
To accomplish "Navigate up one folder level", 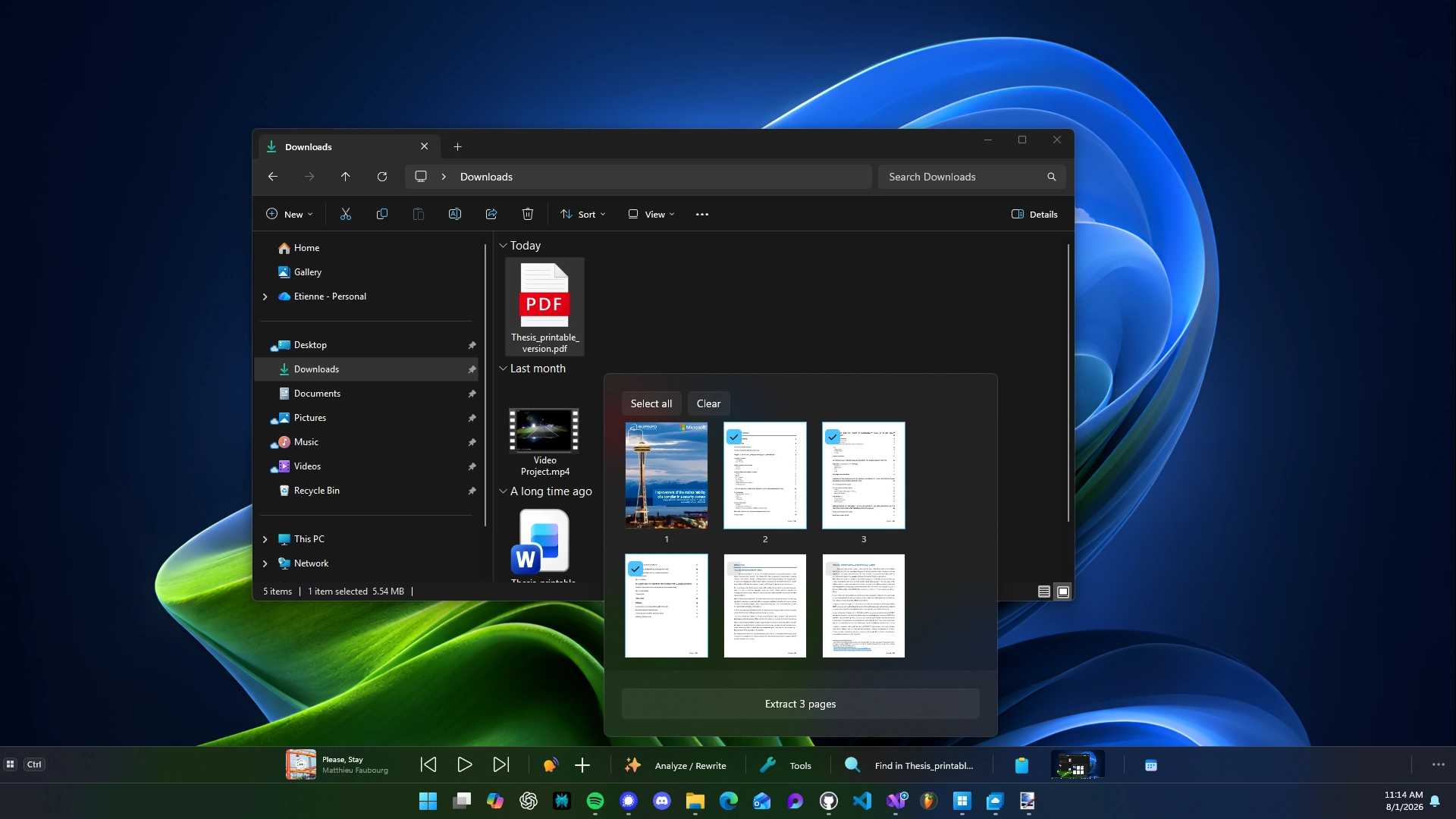I will pyautogui.click(x=346, y=177).
